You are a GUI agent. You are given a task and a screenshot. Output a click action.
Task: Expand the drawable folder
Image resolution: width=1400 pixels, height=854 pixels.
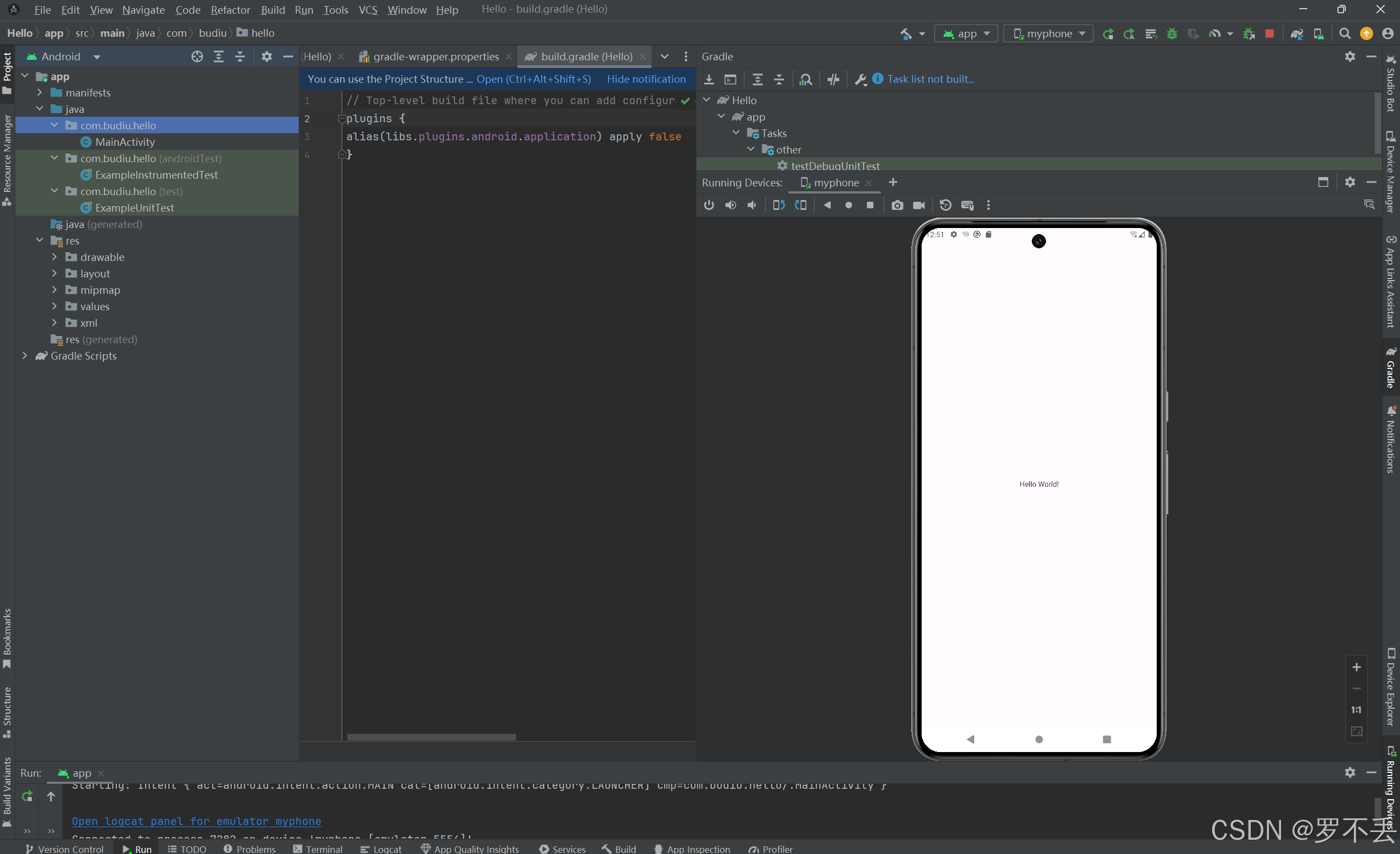click(55, 257)
